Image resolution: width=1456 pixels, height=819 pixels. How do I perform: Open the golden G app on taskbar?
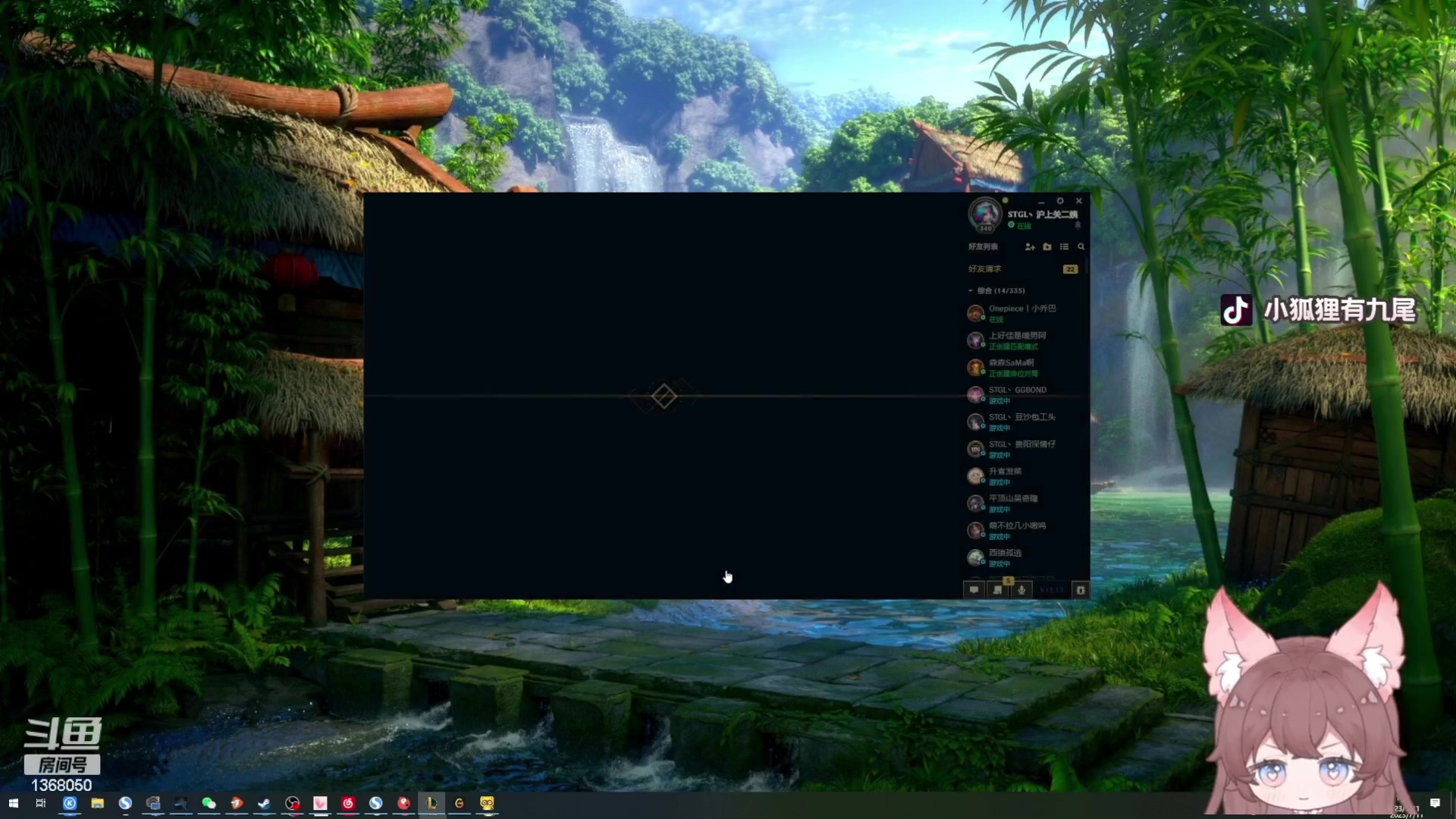pos(459,803)
